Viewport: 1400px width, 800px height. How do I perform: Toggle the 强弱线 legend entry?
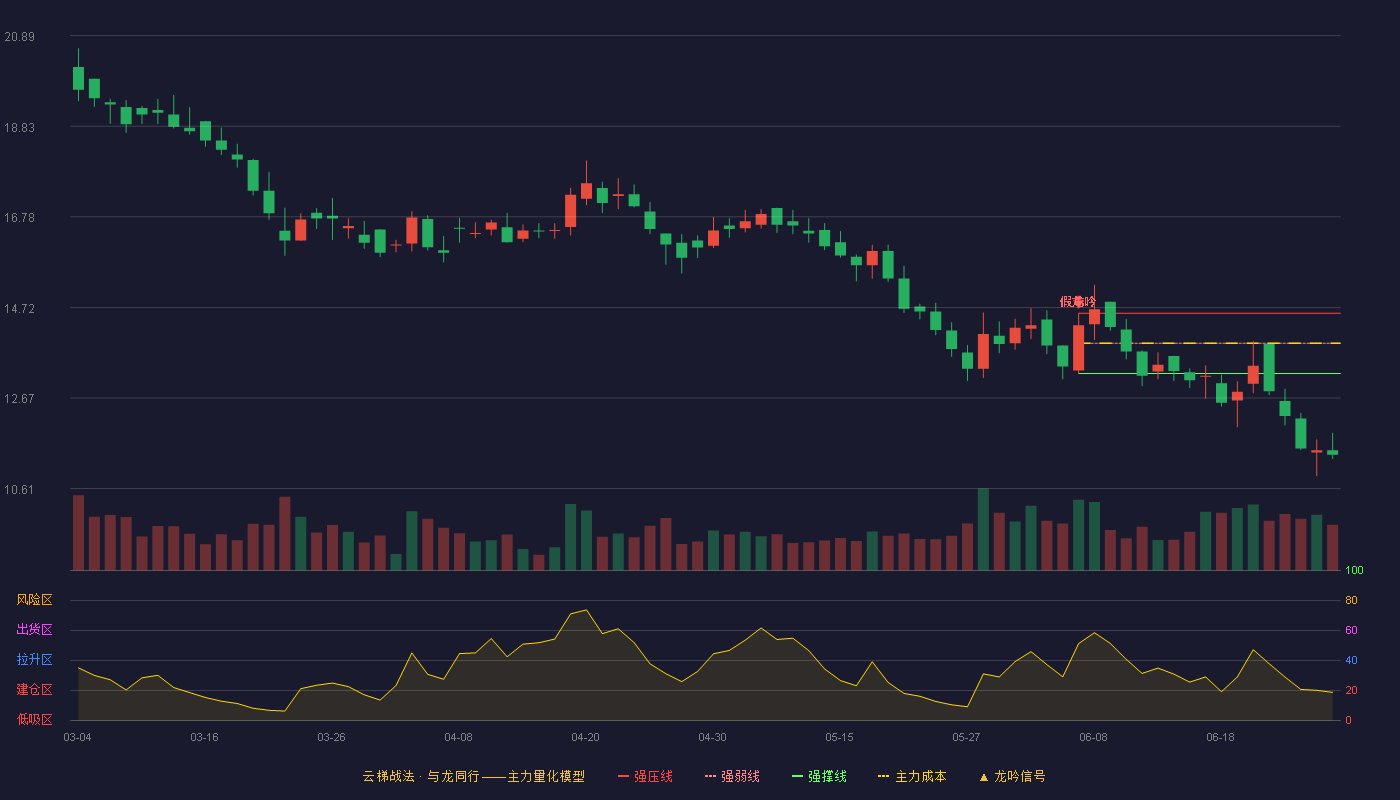click(x=732, y=776)
